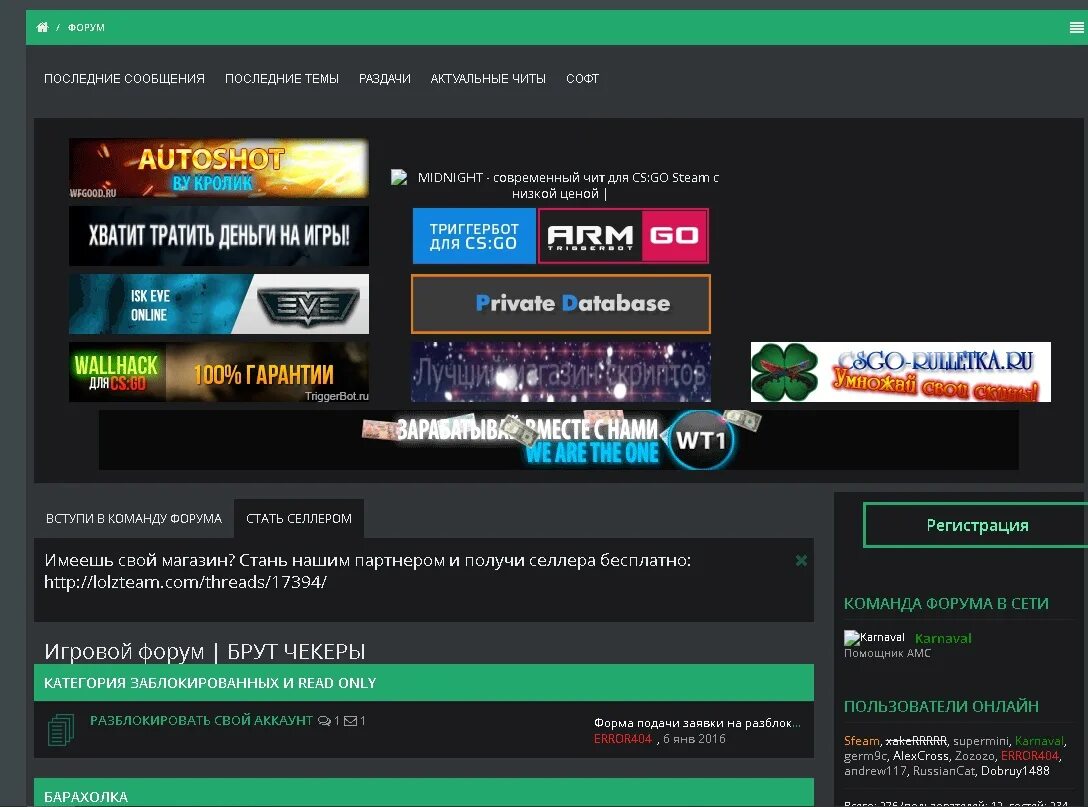Open Karnaval green username in staff list

pos(943,638)
